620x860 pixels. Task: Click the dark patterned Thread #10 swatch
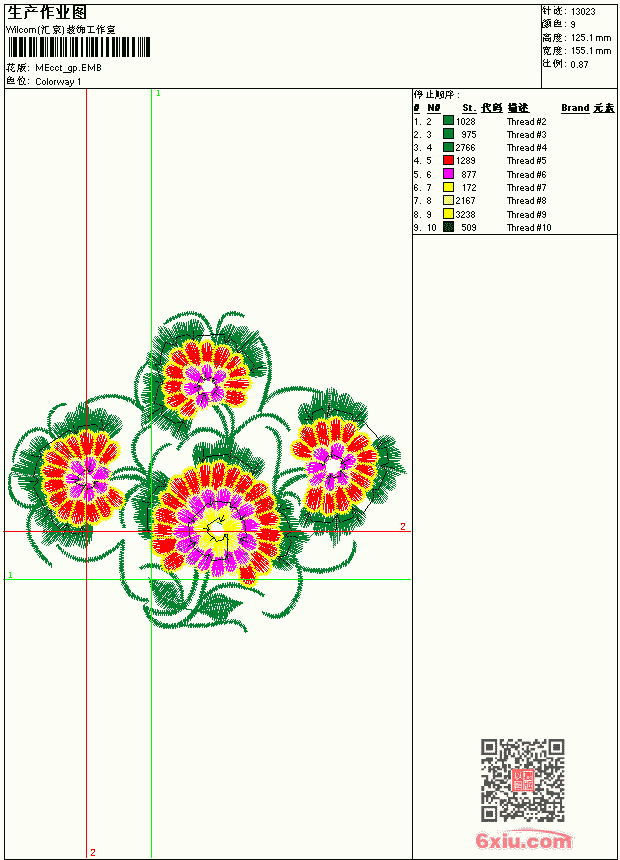point(448,227)
